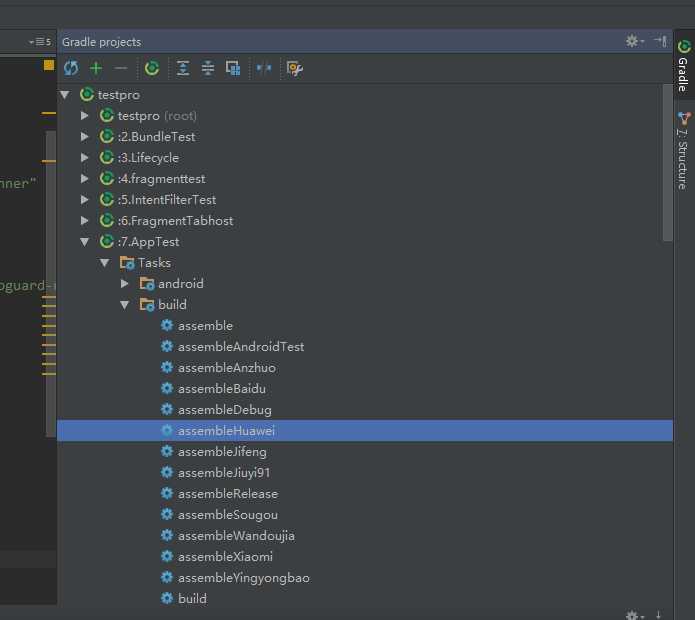Detach external project using minus icon
Screen dimensions: 695x620
pos(121,68)
